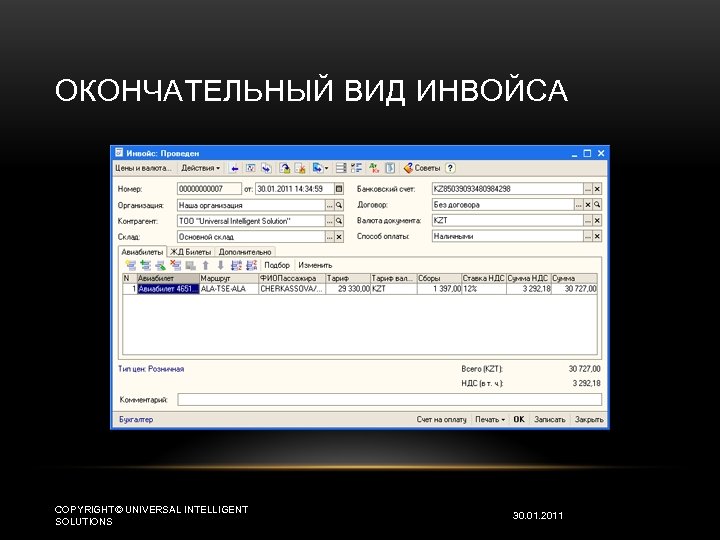Open calendar picker next to date field
The height and width of the screenshot is (540, 720).
click(339, 189)
